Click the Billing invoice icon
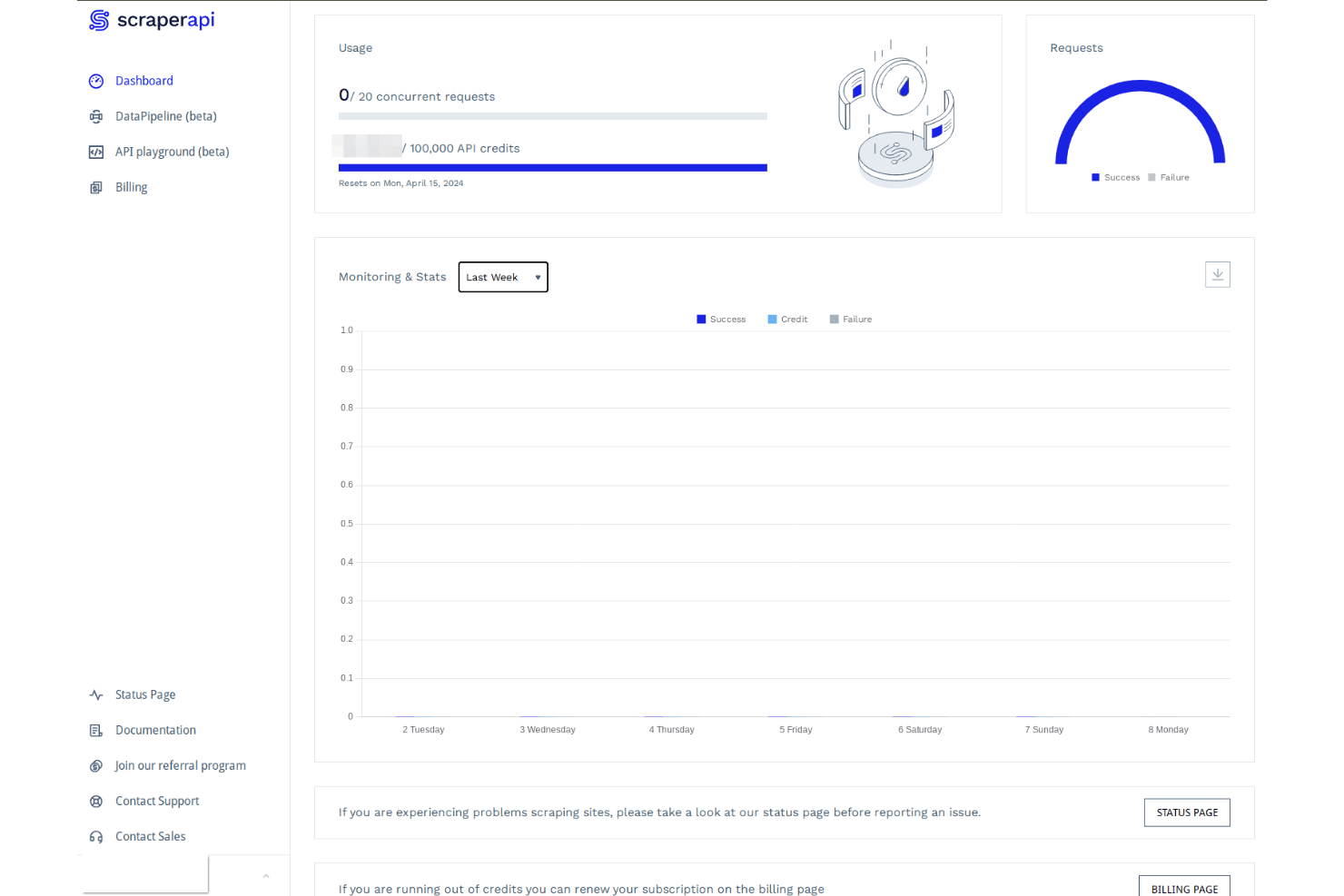This screenshot has width=1344, height=896. coord(96,187)
